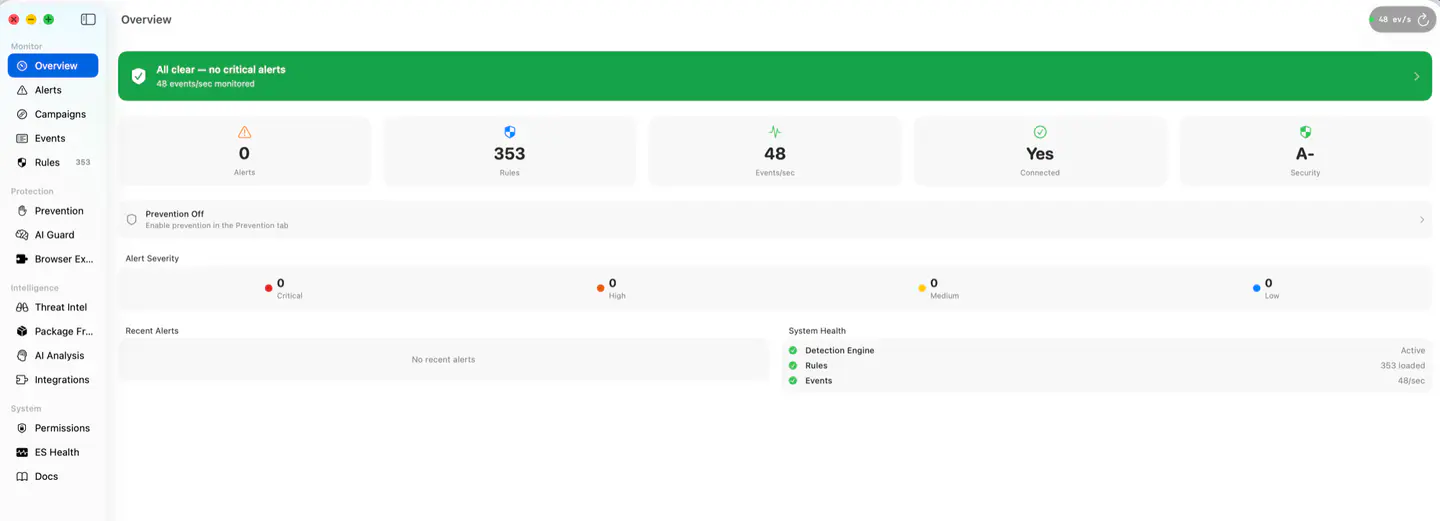1440x521 pixels.
Task: Click the AI Guard brain icon
Action: (22, 235)
